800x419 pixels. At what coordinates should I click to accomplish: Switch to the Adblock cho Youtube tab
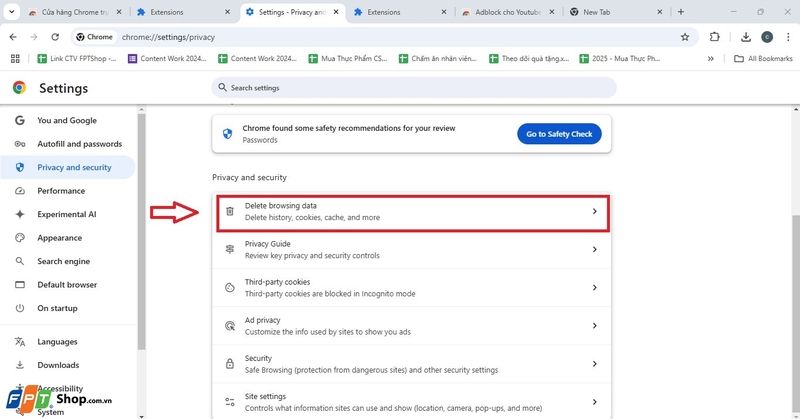pos(508,12)
